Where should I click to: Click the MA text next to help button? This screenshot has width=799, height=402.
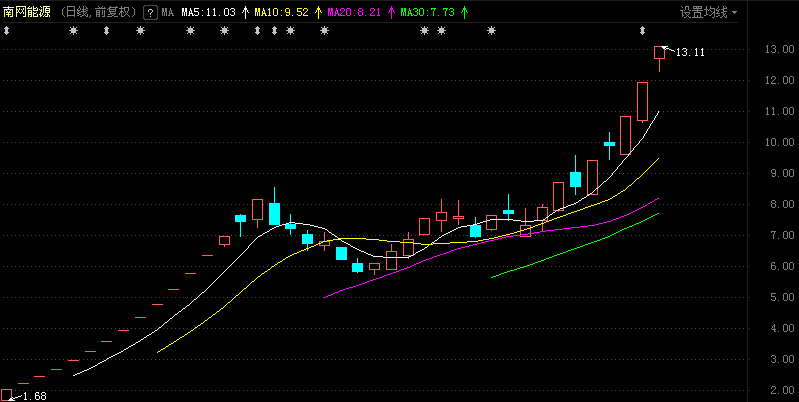tap(168, 12)
